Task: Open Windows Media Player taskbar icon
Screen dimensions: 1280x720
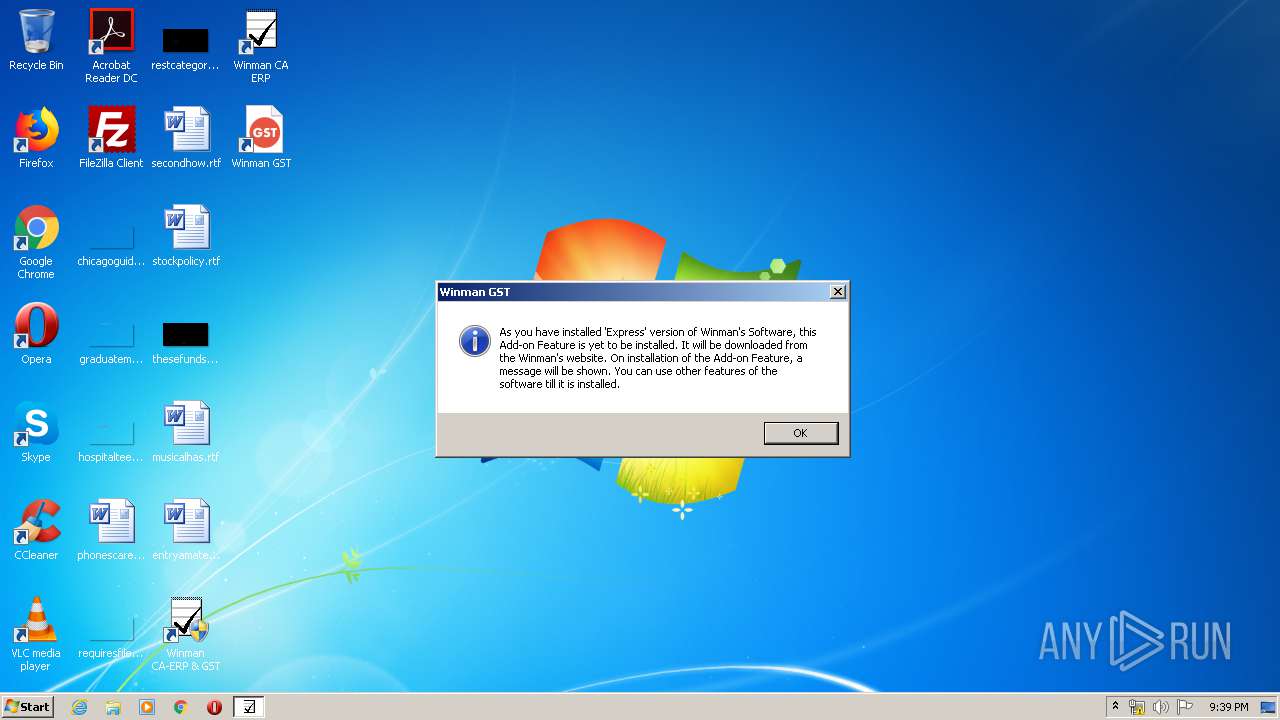Action: [147, 707]
